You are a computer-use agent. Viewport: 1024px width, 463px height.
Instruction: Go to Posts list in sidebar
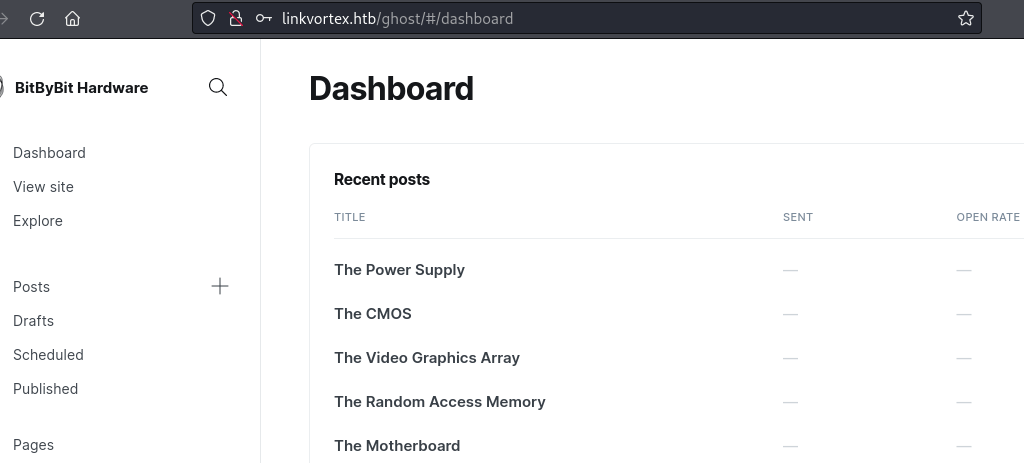31,287
